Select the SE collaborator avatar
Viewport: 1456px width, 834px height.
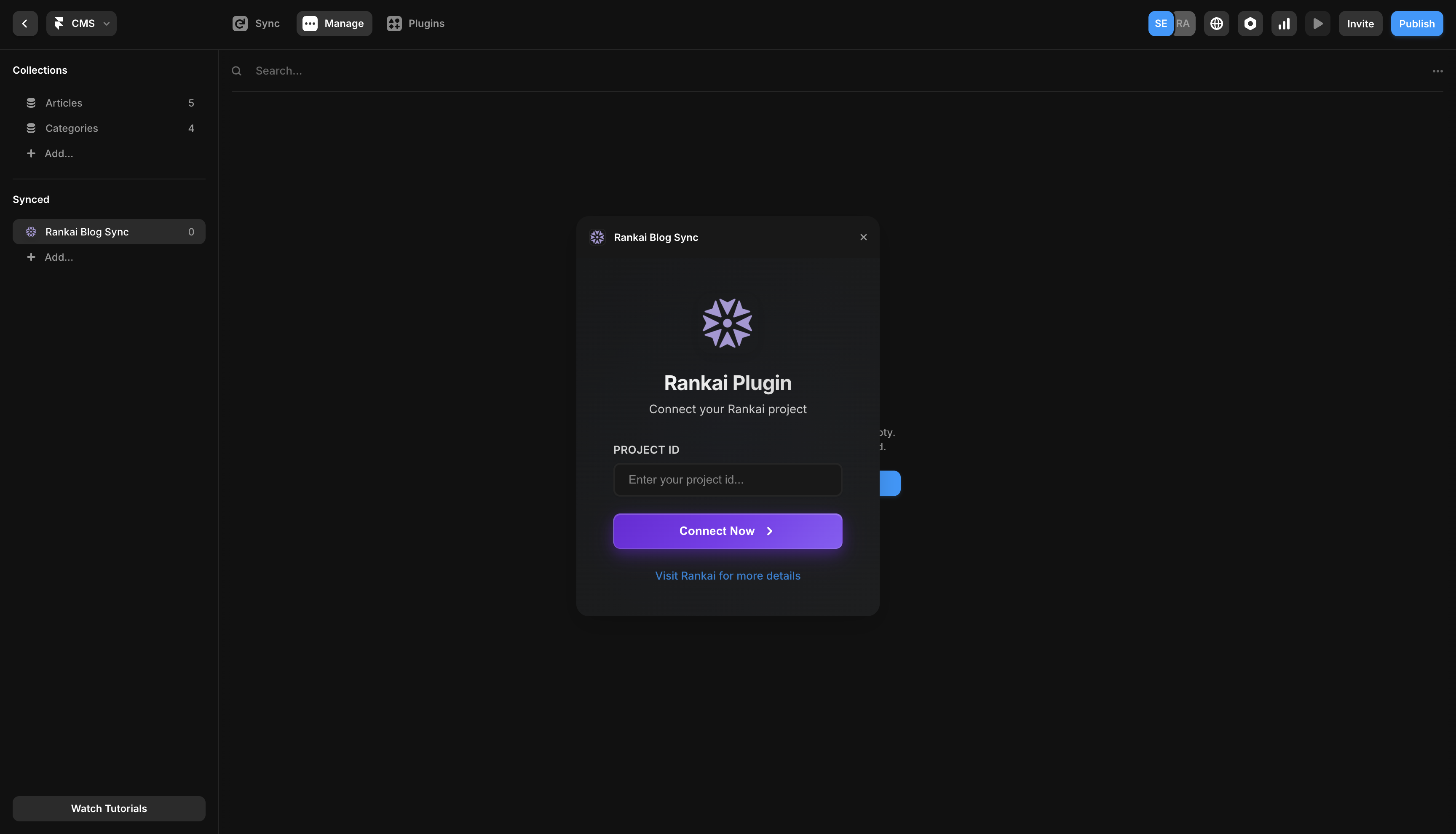[1160, 24]
